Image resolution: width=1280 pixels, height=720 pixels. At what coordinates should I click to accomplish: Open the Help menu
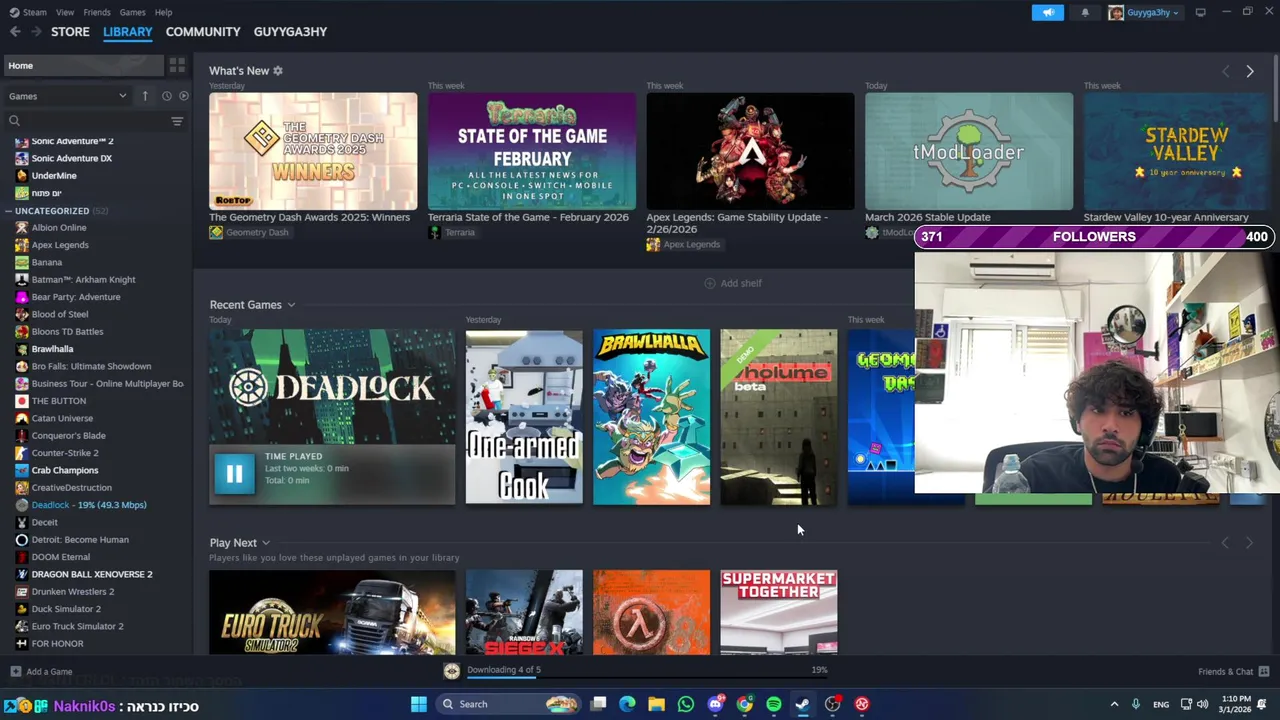[x=163, y=12]
